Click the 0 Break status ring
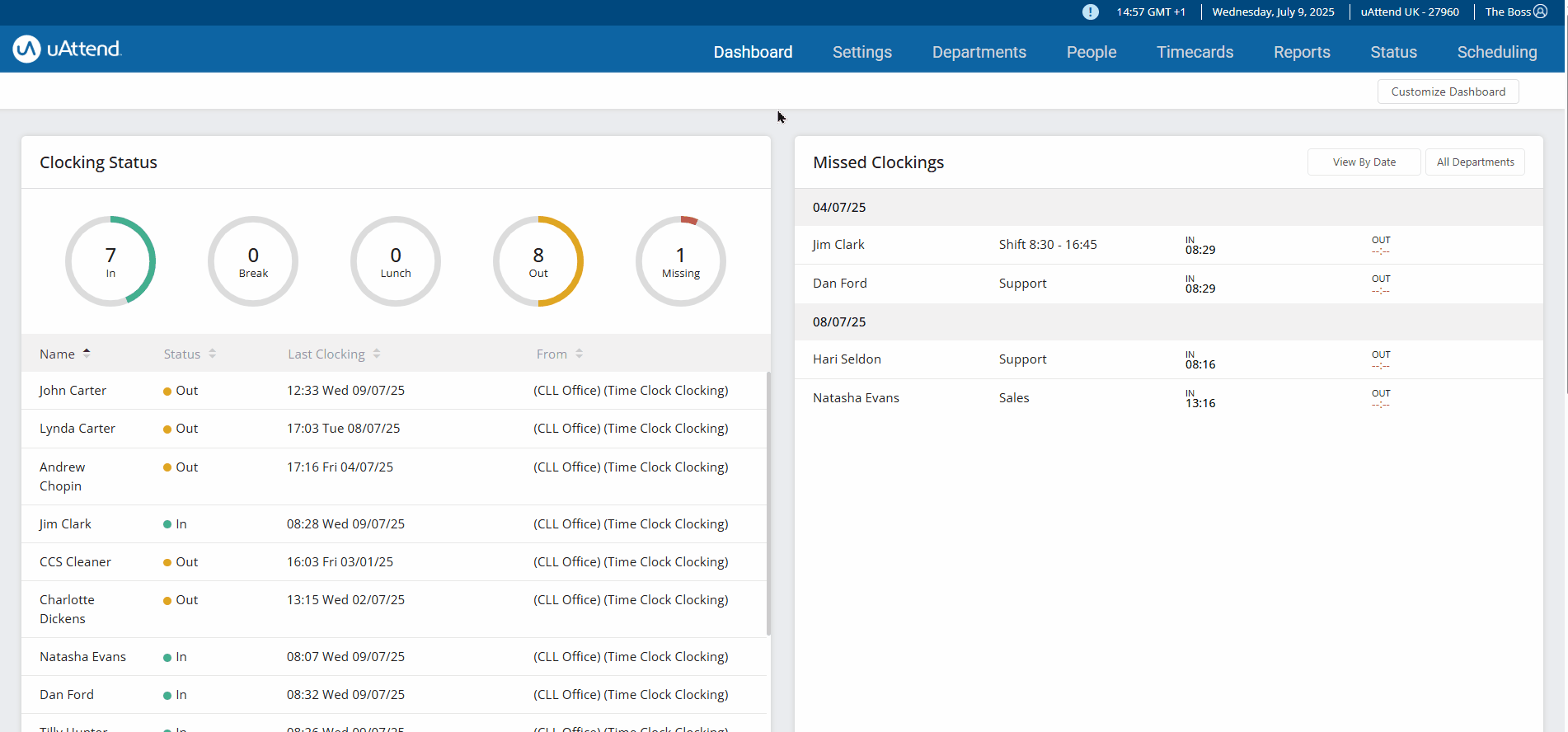 point(253,261)
